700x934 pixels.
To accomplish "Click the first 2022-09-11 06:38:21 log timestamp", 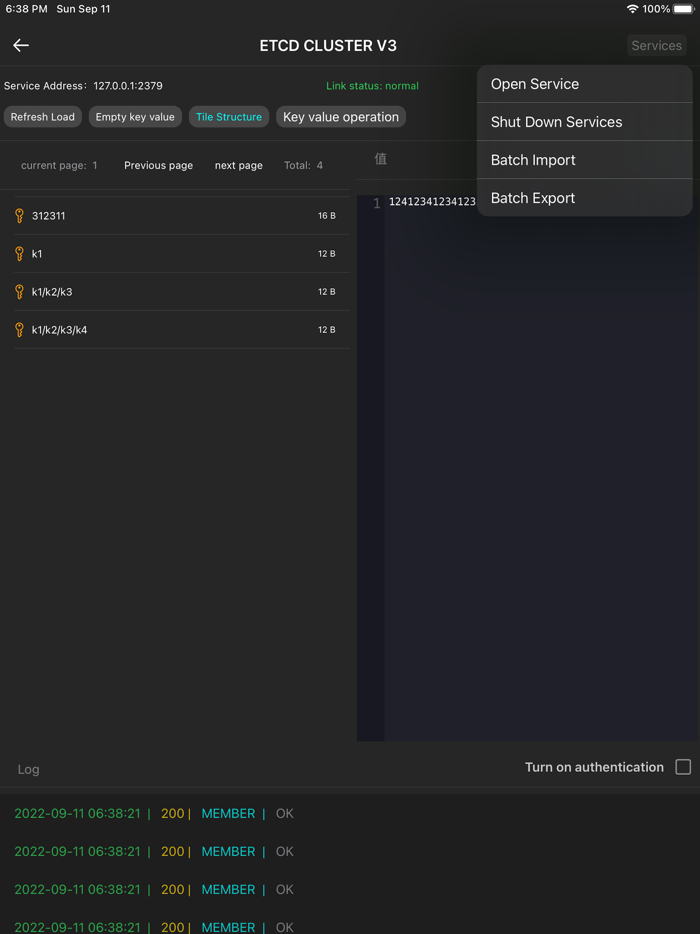I will [77, 814].
